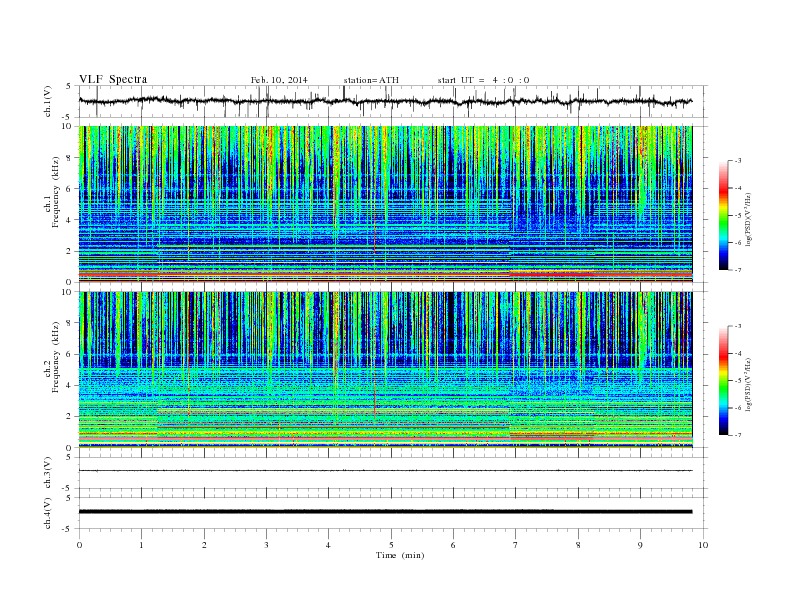Click the time axis tick label "7"
Screen dimensions: 792x612
(516, 545)
